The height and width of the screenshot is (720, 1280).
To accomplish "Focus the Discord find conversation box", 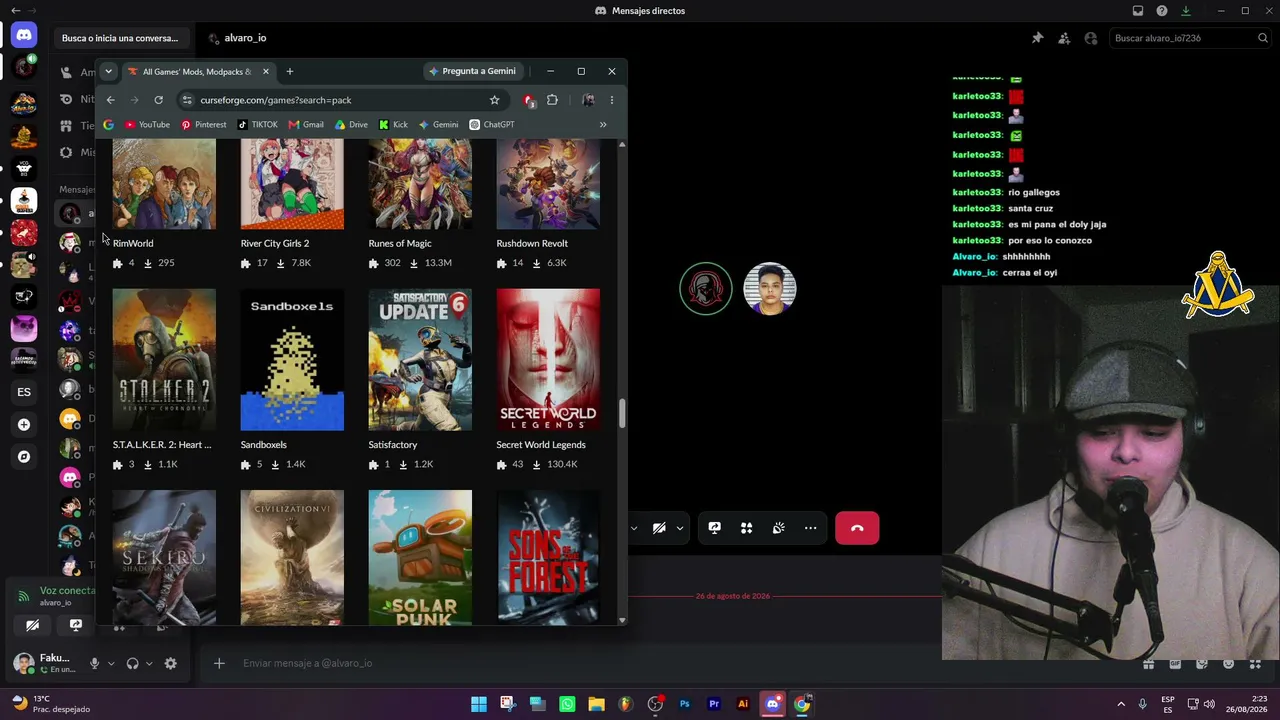I will tap(120, 38).
